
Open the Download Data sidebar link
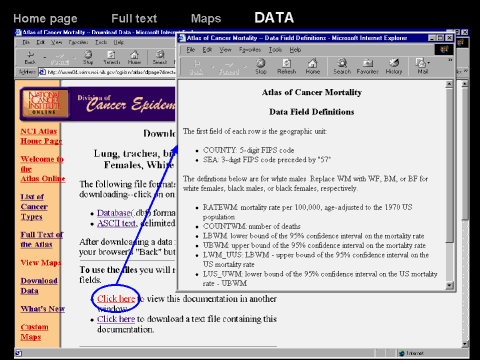pyautogui.click(x=39, y=286)
